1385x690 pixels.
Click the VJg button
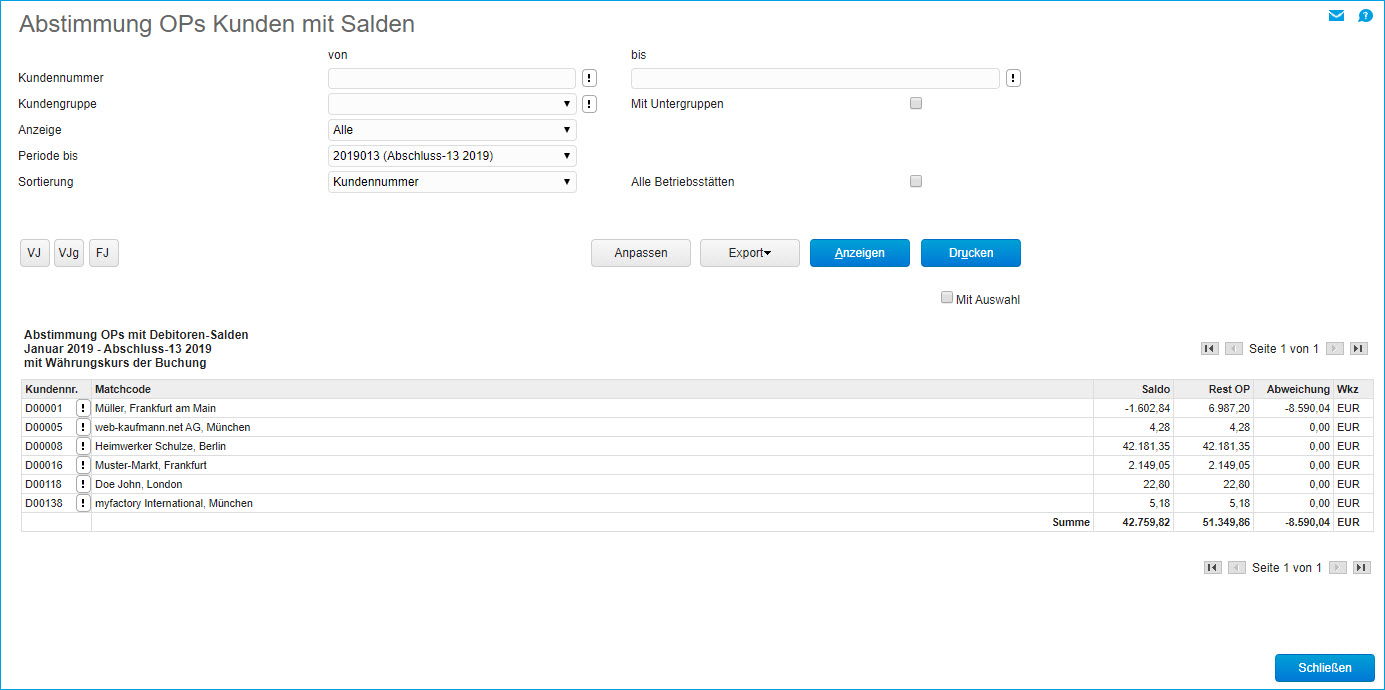point(69,253)
